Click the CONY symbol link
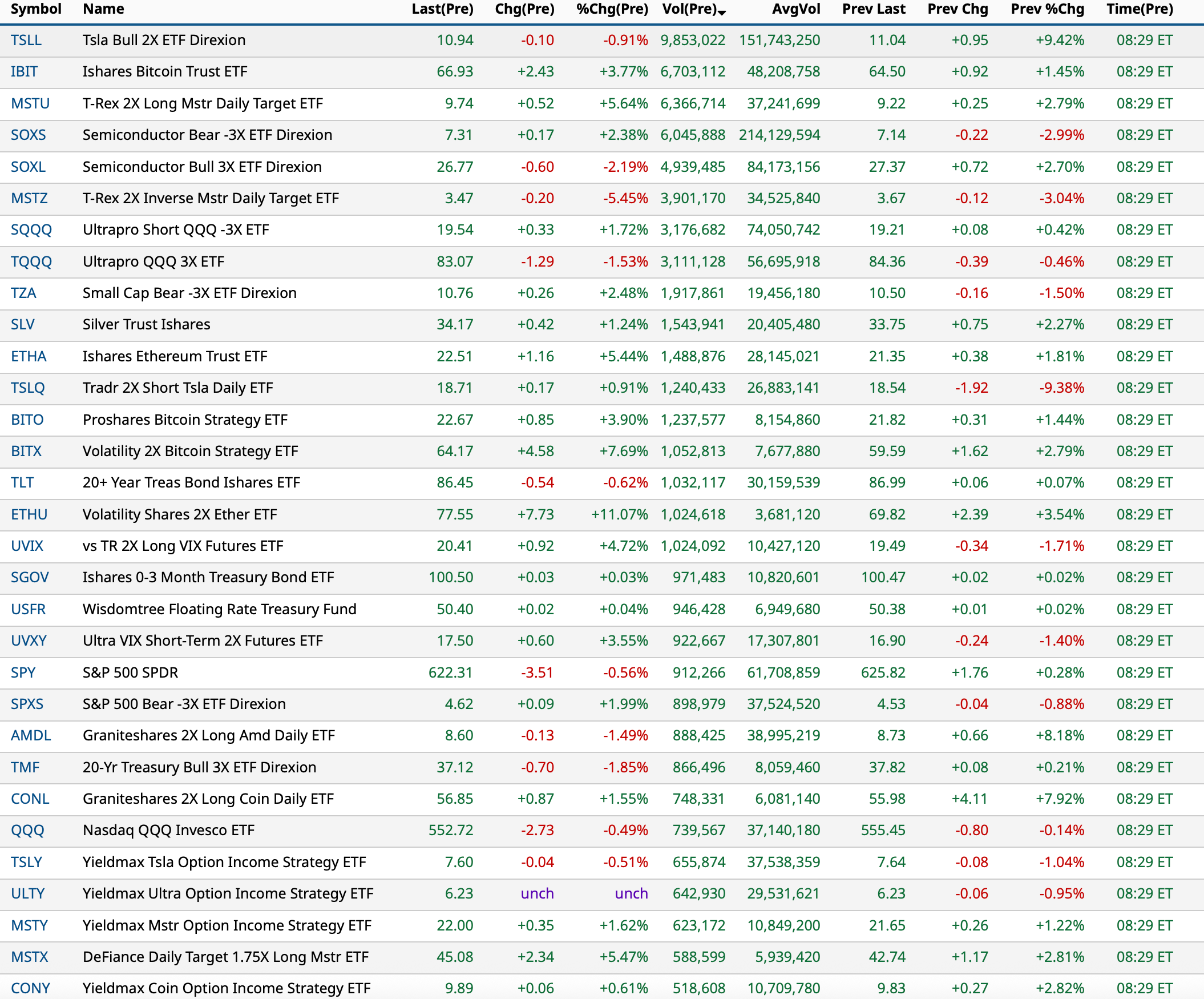Viewport: 1204px width, 999px height. [30, 988]
